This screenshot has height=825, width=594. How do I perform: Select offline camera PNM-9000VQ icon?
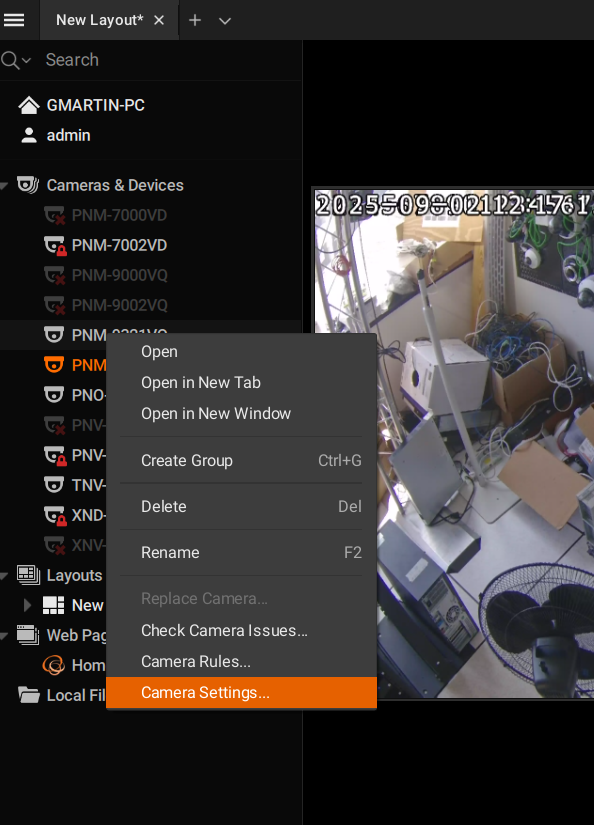click(x=54, y=275)
